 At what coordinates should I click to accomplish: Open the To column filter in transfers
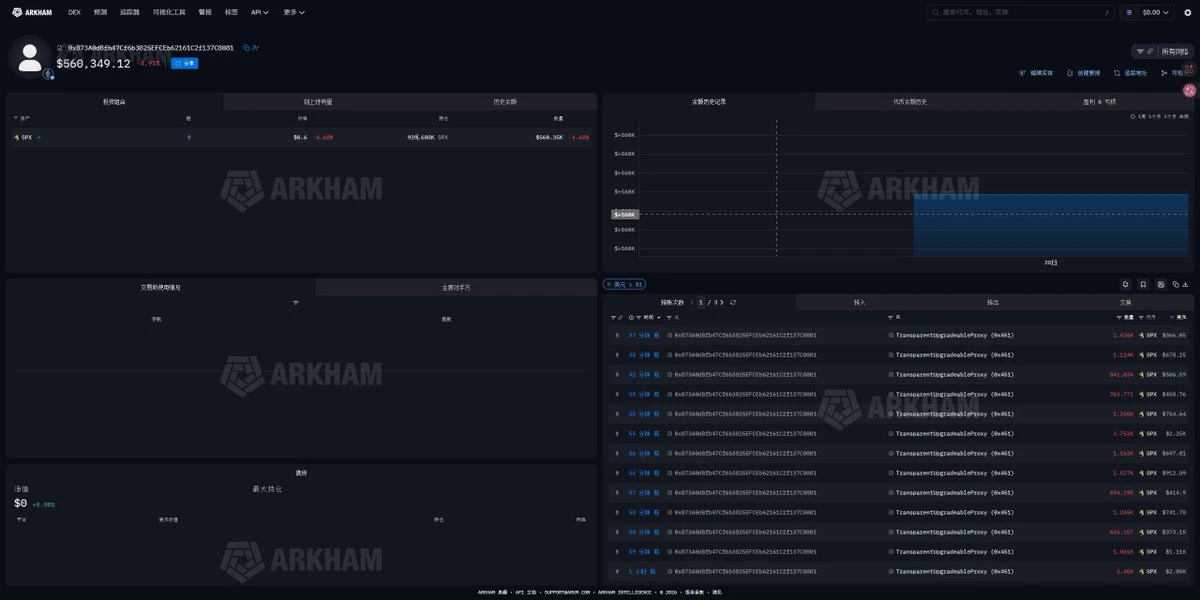tap(891, 317)
